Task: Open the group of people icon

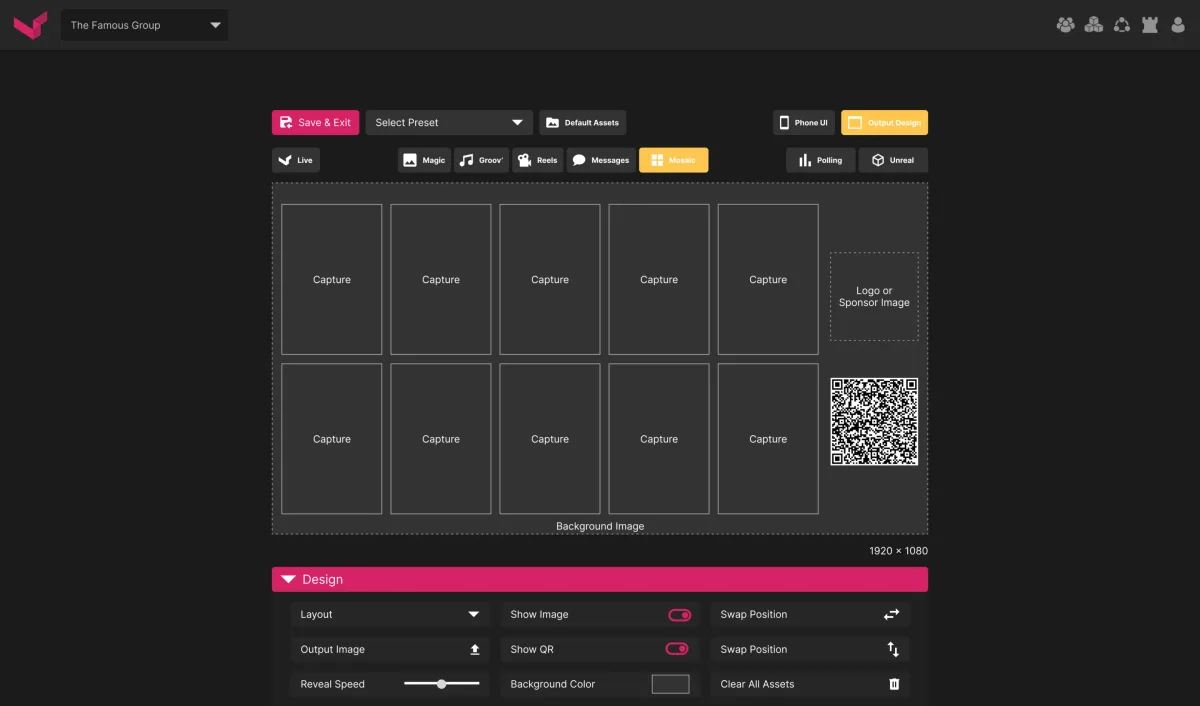Action: tap(1066, 25)
